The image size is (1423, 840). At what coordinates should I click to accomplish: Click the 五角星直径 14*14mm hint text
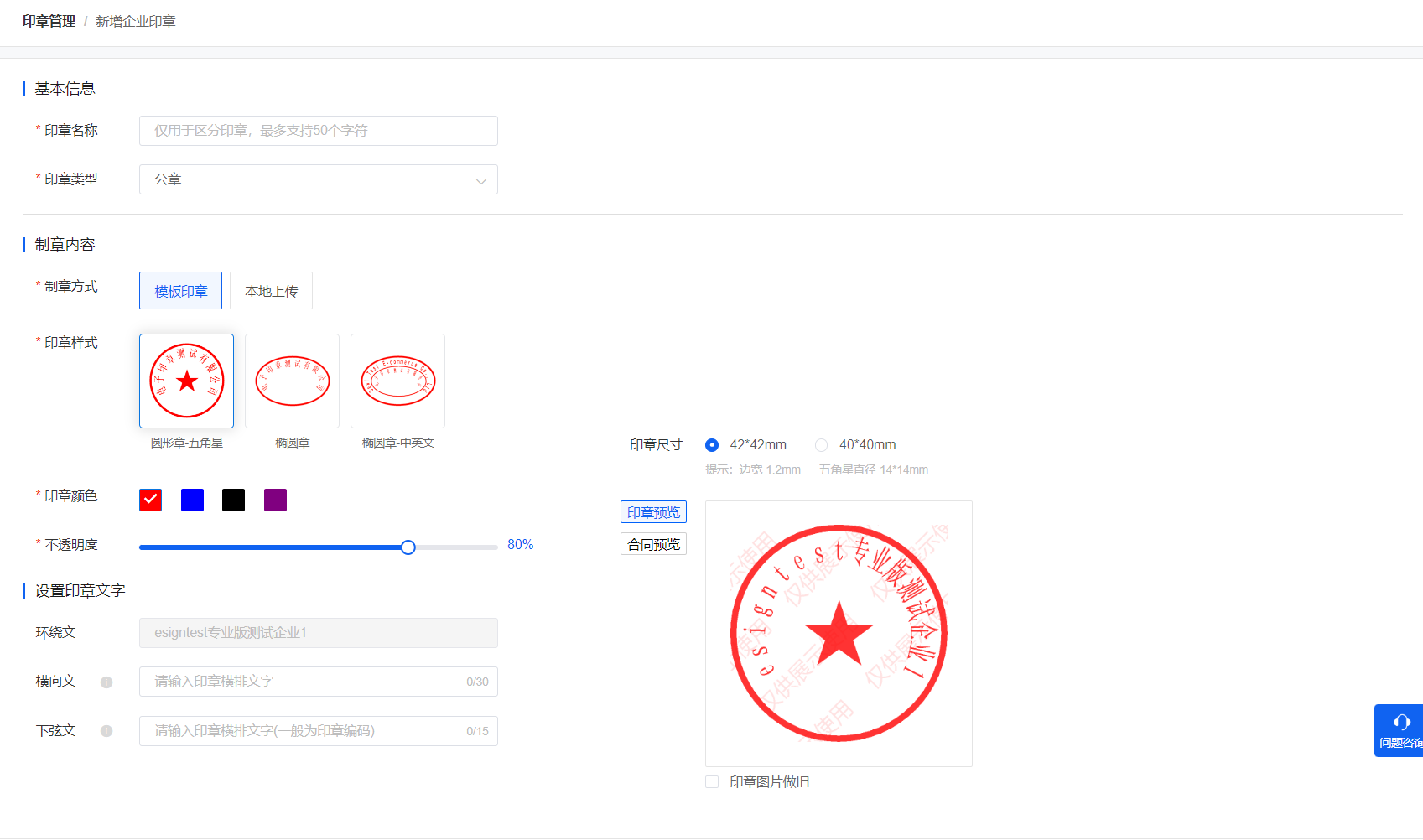point(874,469)
